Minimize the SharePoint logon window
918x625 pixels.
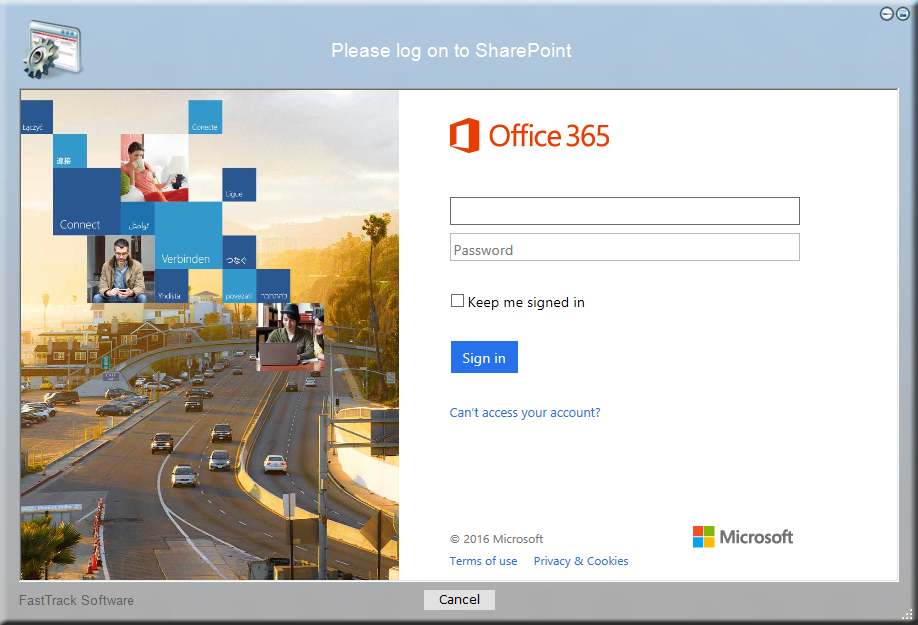click(886, 13)
